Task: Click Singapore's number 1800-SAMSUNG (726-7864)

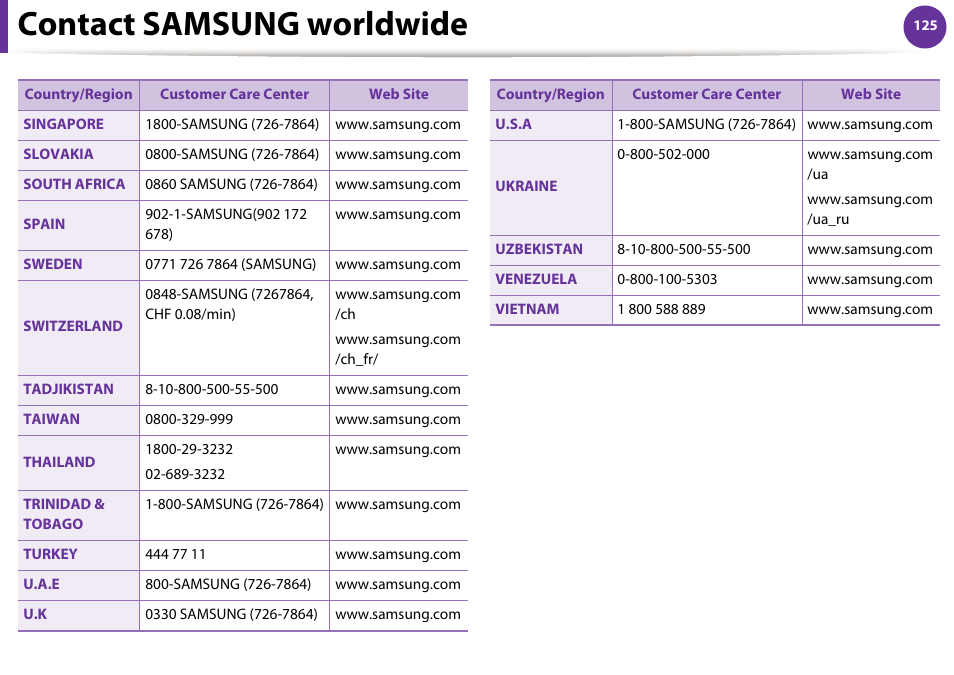Action: click(232, 124)
